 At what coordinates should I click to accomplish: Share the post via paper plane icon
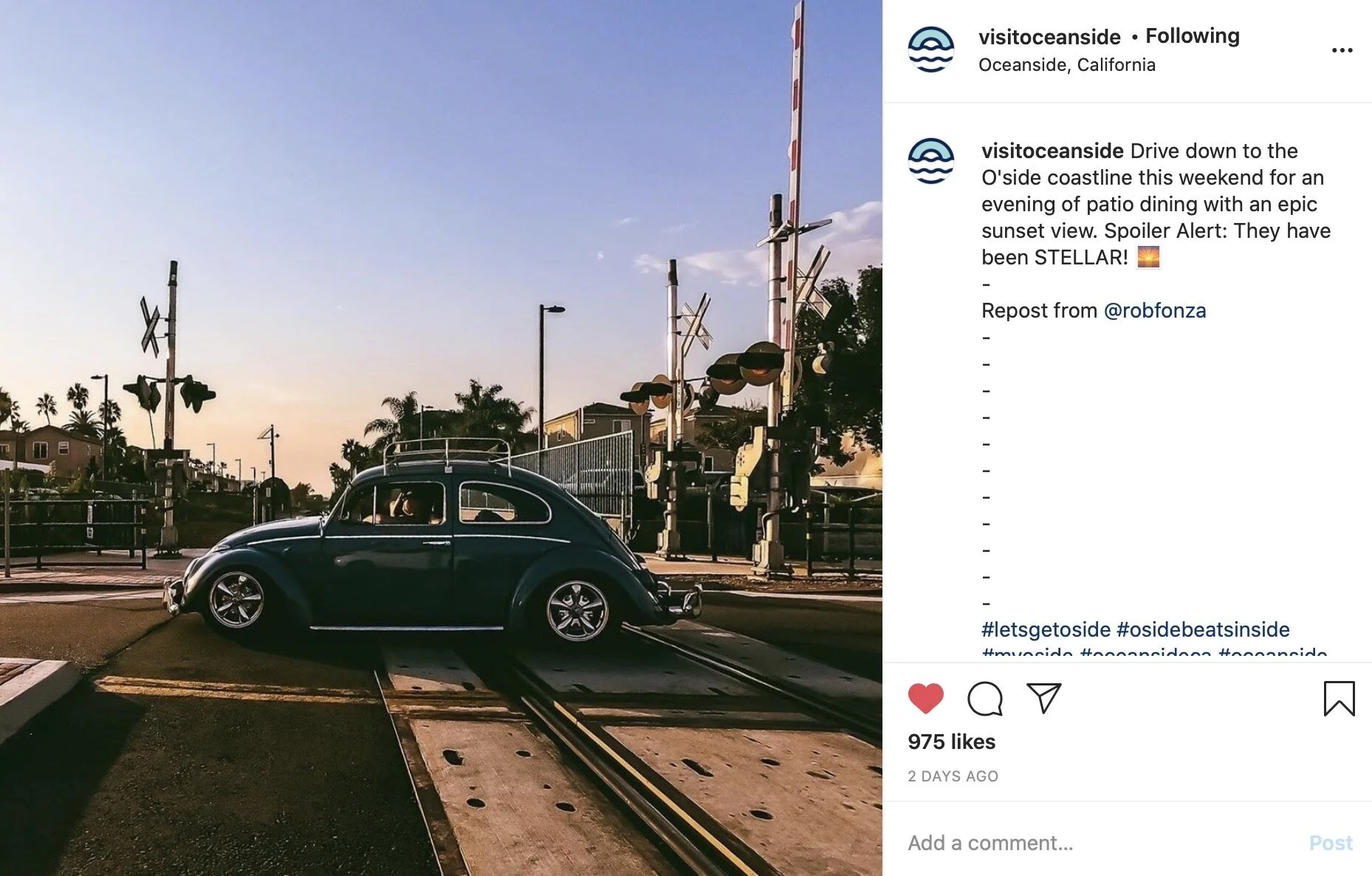[1044, 698]
